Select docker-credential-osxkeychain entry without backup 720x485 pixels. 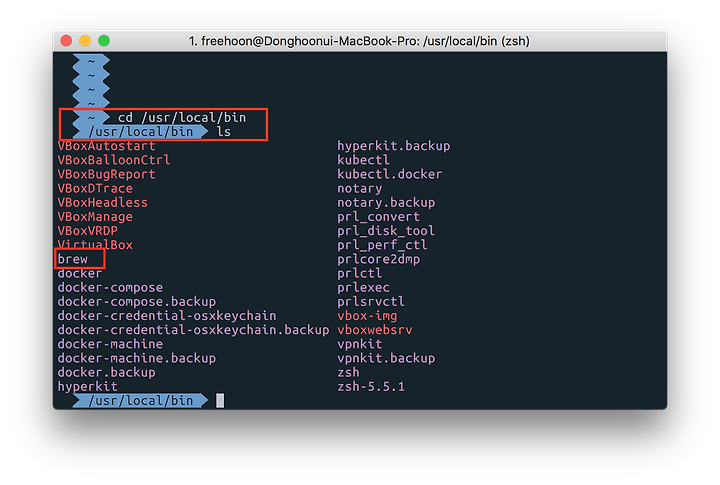[x=167, y=316]
